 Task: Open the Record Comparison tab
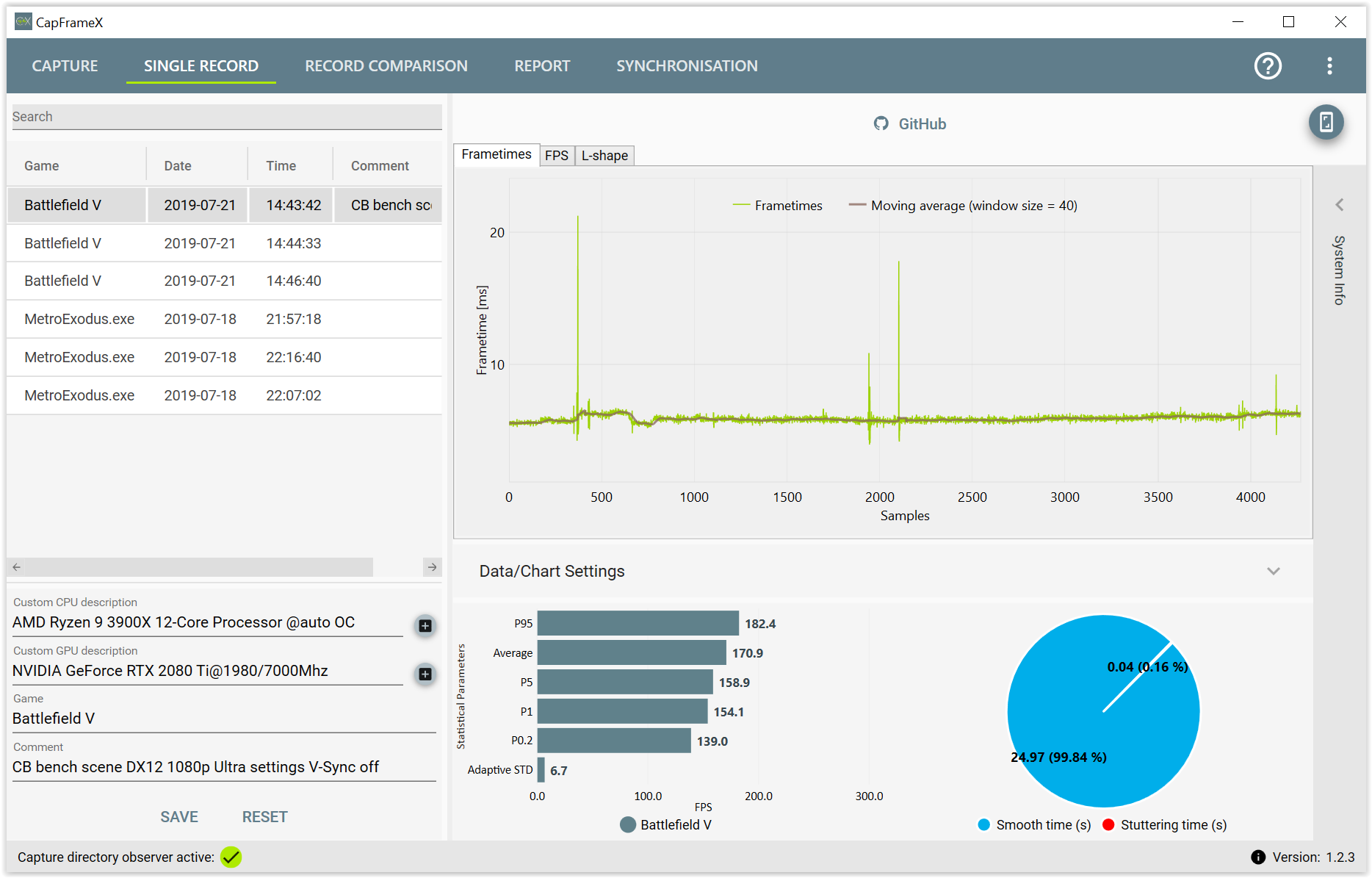[x=386, y=66]
